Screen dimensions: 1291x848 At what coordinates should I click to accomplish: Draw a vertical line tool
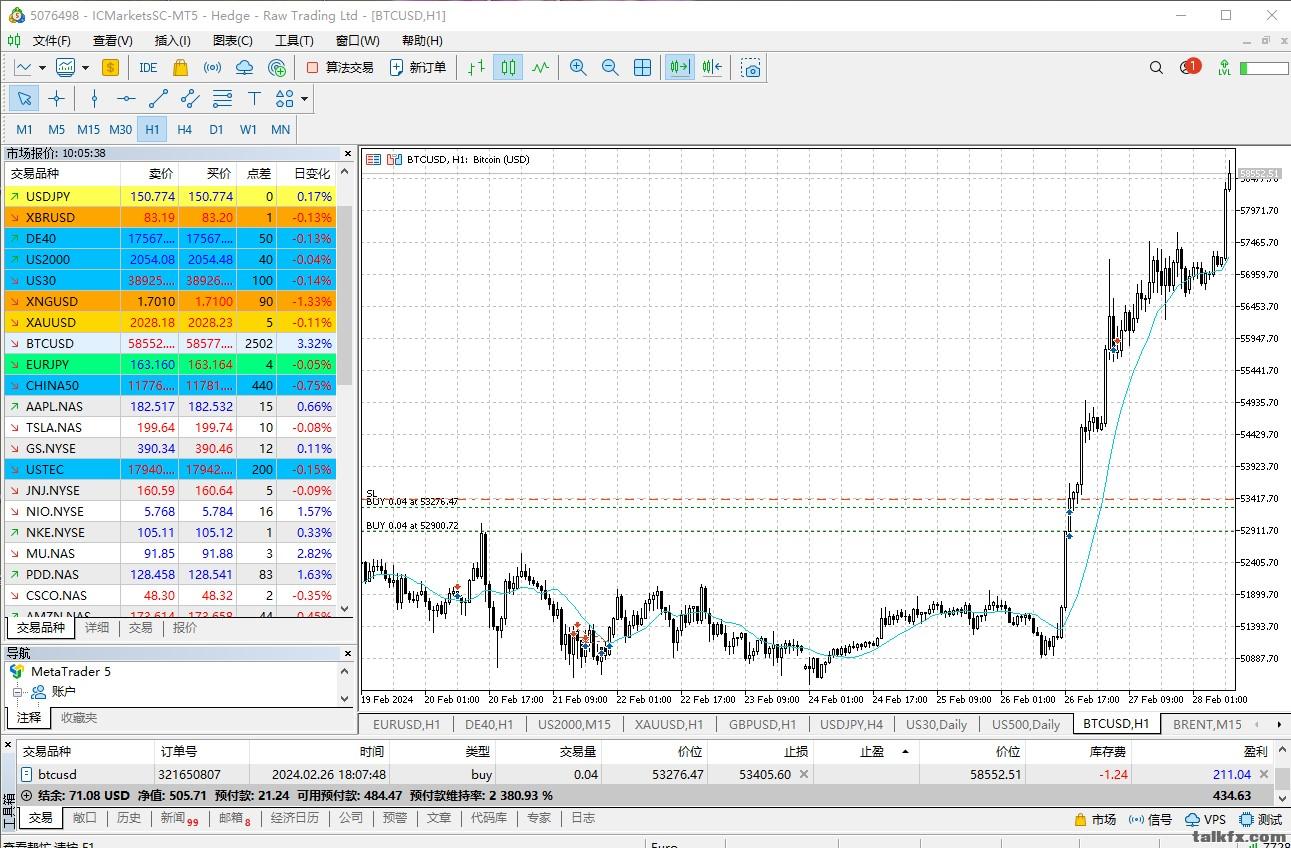point(94,98)
